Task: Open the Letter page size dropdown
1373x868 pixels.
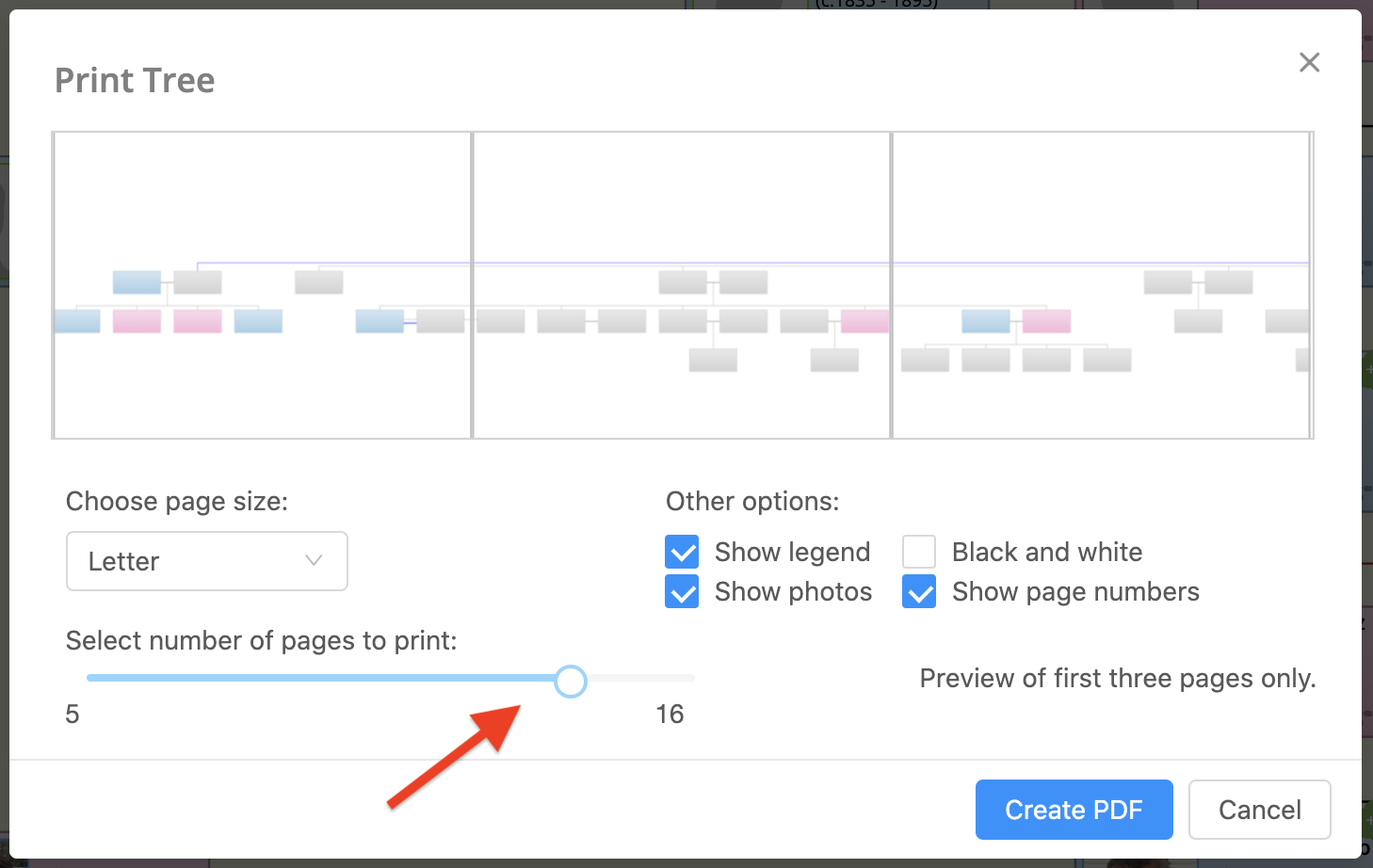Action: tap(206, 561)
